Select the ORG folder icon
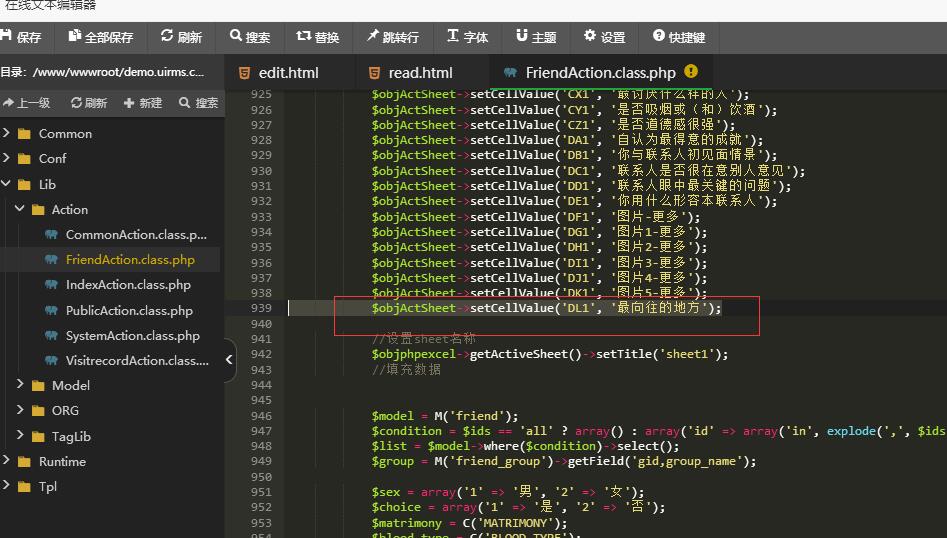Image resolution: width=947 pixels, height=538 pixels. (38, 411)
